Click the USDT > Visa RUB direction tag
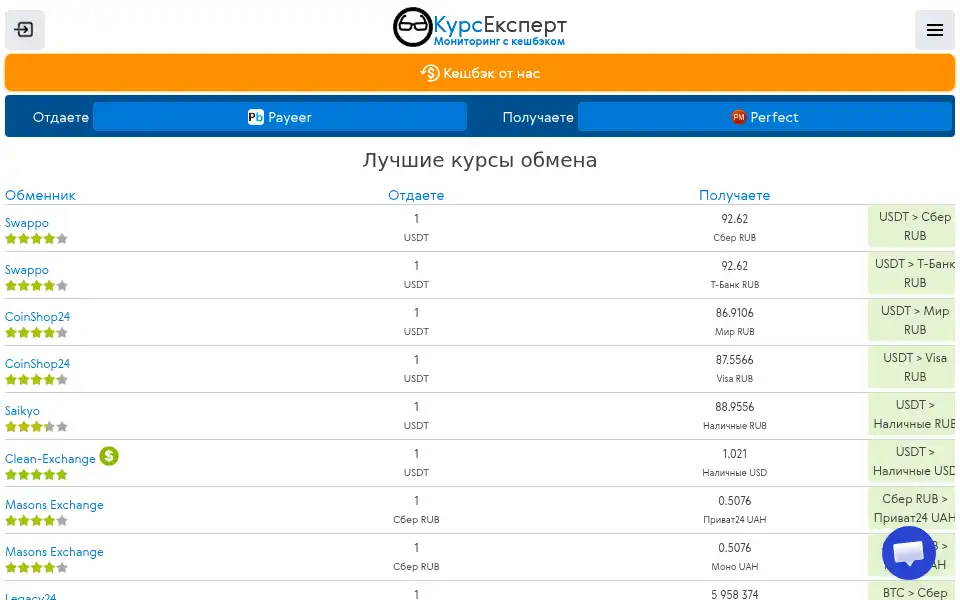 (x=912, y=367)
